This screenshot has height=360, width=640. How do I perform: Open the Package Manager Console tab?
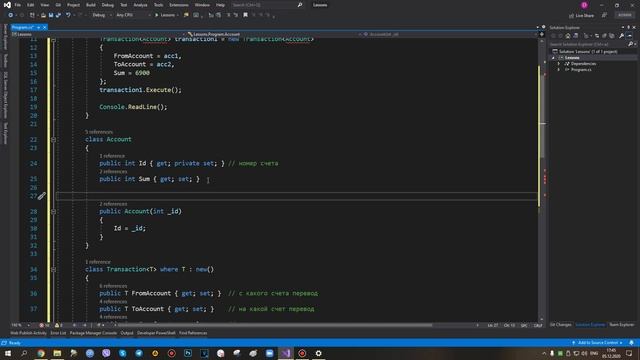[93, 333]
